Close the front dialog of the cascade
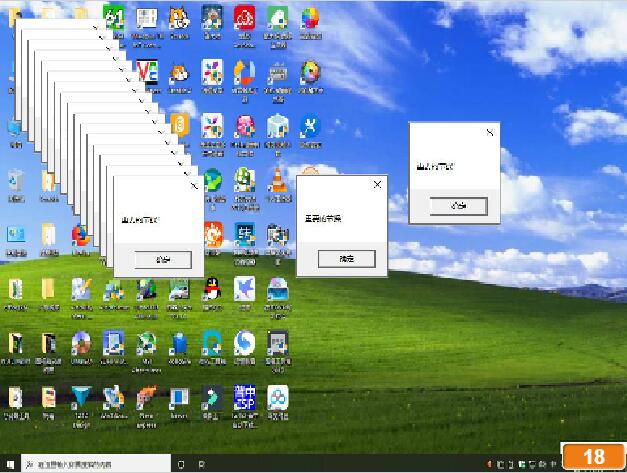This screenshot has width=627, height=473. coord(194,186)
